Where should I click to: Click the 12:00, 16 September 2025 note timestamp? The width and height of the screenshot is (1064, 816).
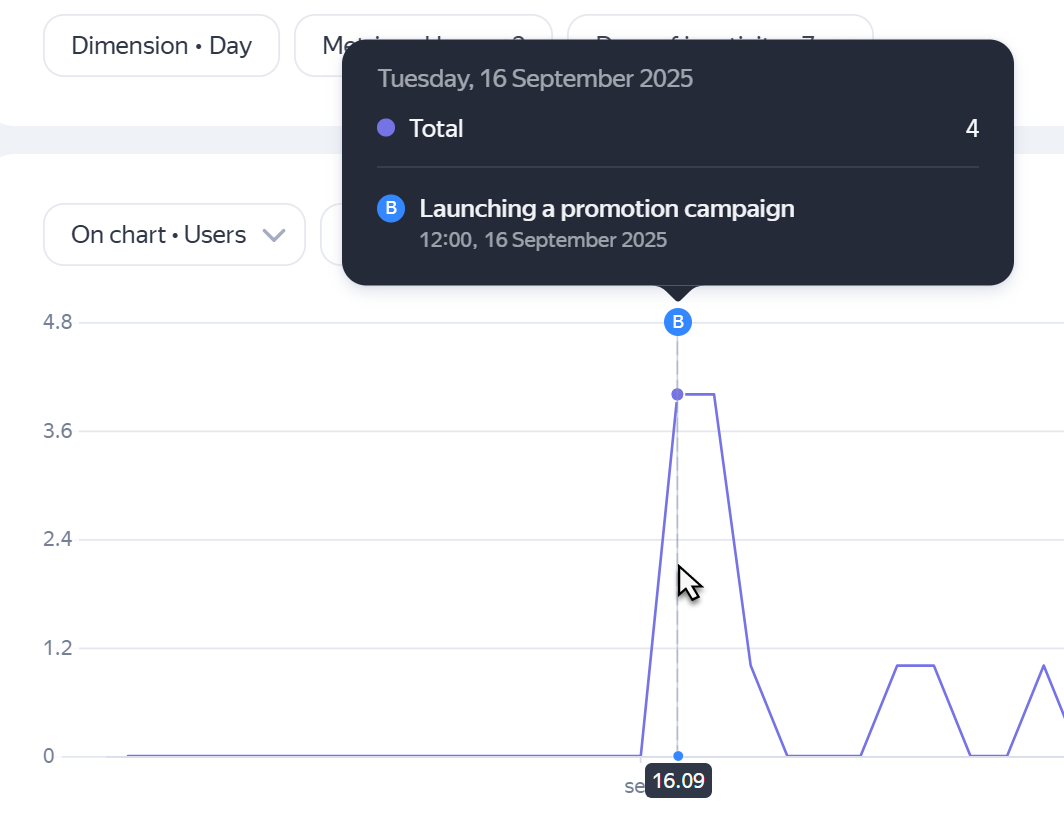pos(543,240)
